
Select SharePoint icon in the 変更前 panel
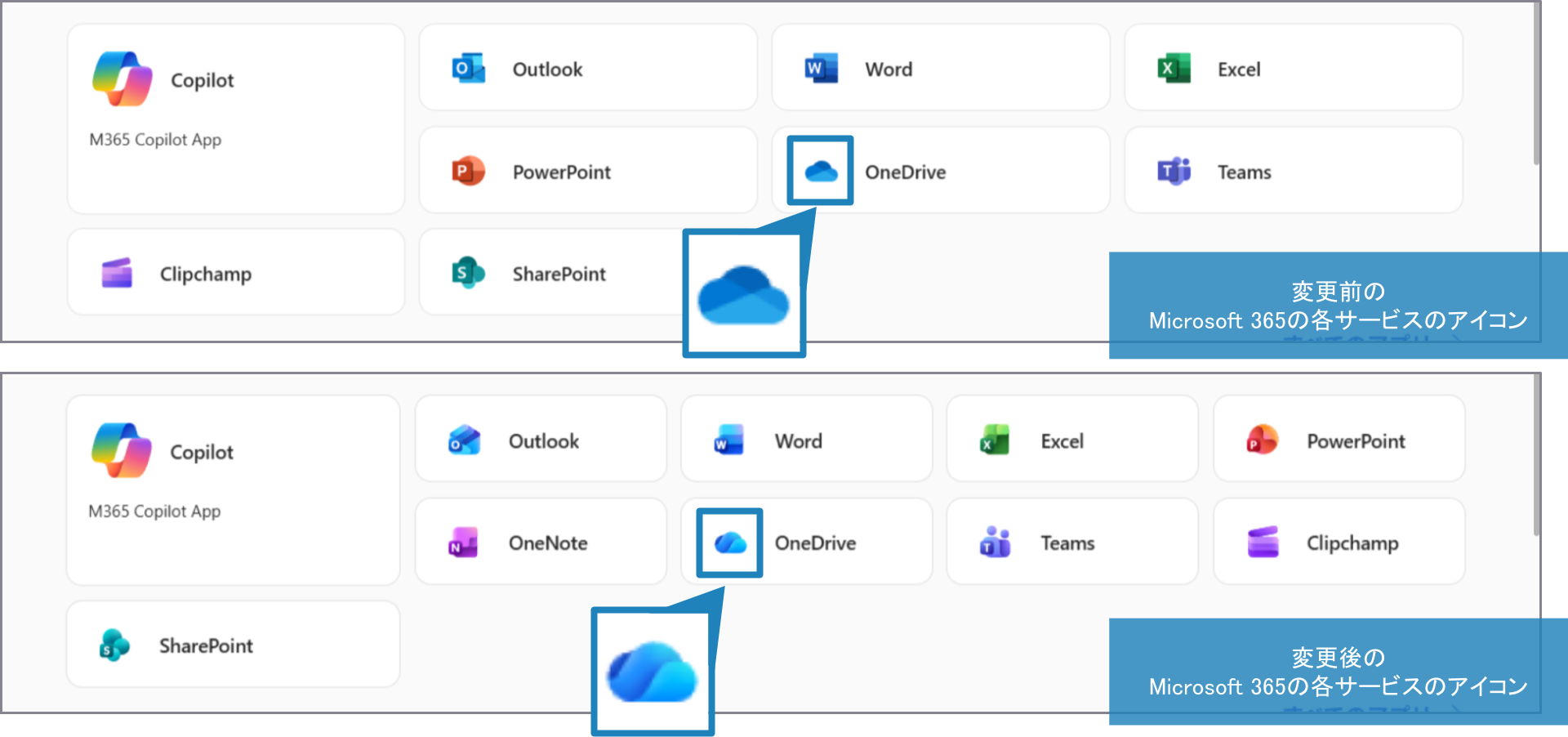coord(468,274)
